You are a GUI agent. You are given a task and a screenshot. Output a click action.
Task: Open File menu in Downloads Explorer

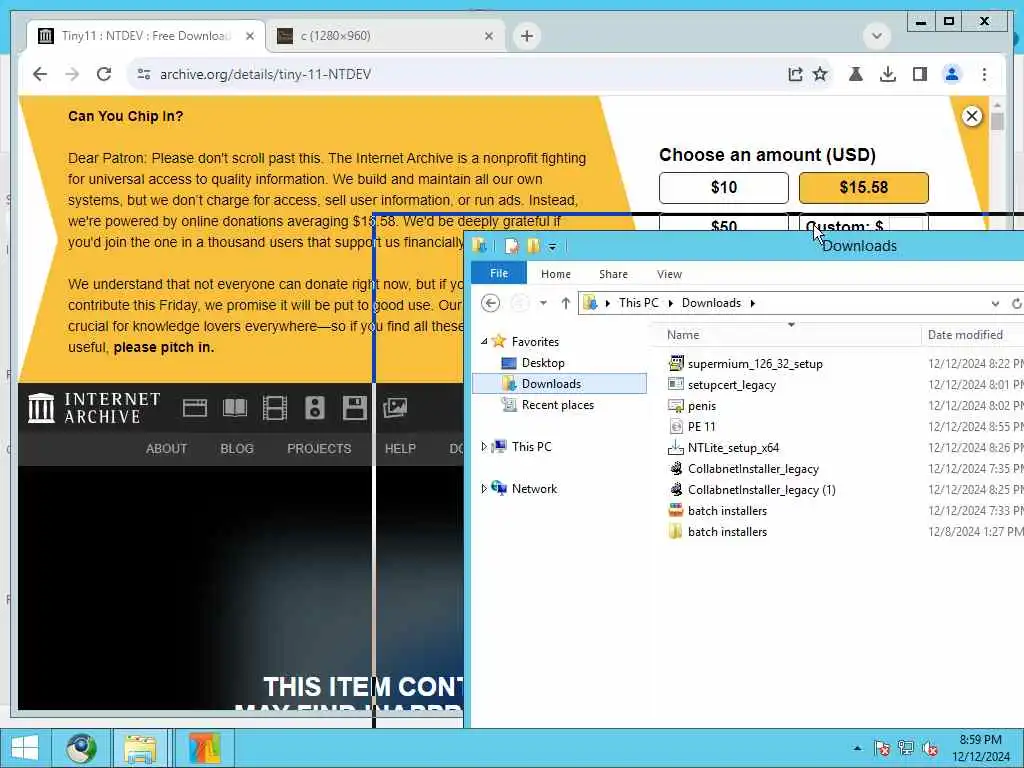click(499, 274)
